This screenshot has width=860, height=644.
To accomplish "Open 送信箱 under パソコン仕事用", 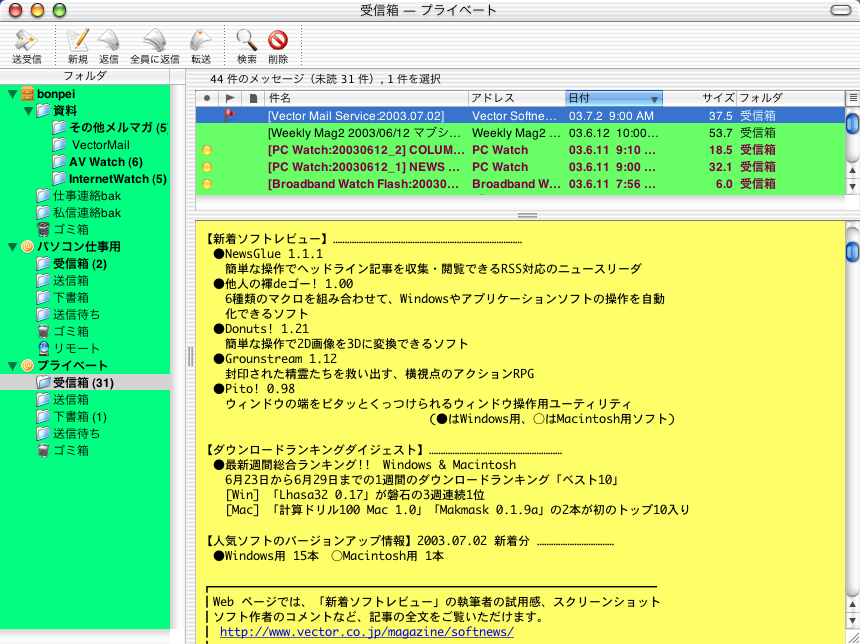I will click(63, 281).
